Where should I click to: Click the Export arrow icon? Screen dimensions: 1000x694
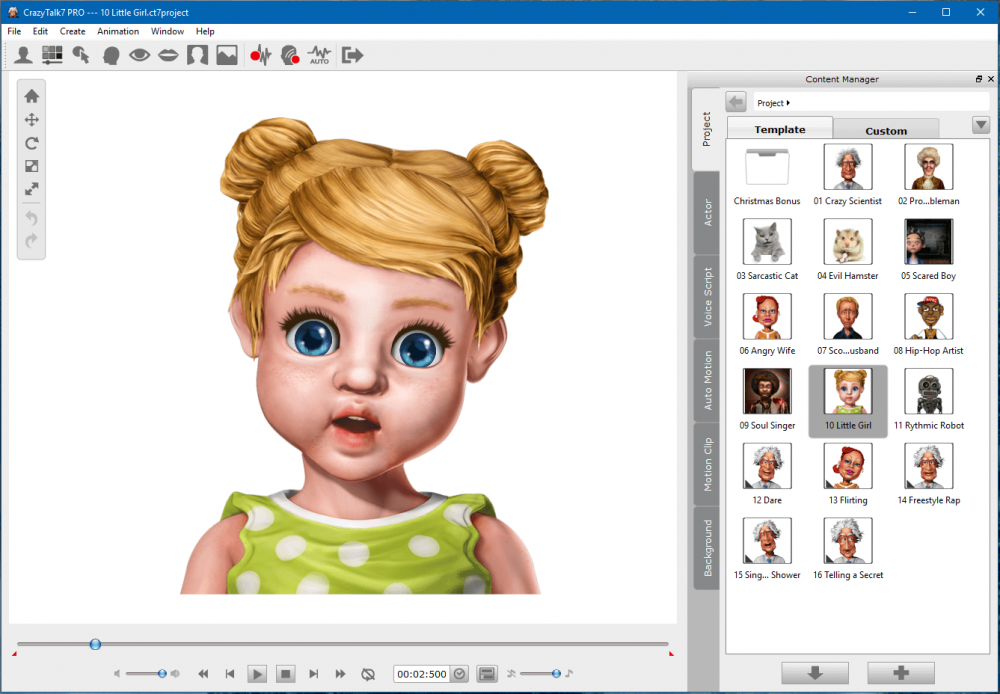352,56
